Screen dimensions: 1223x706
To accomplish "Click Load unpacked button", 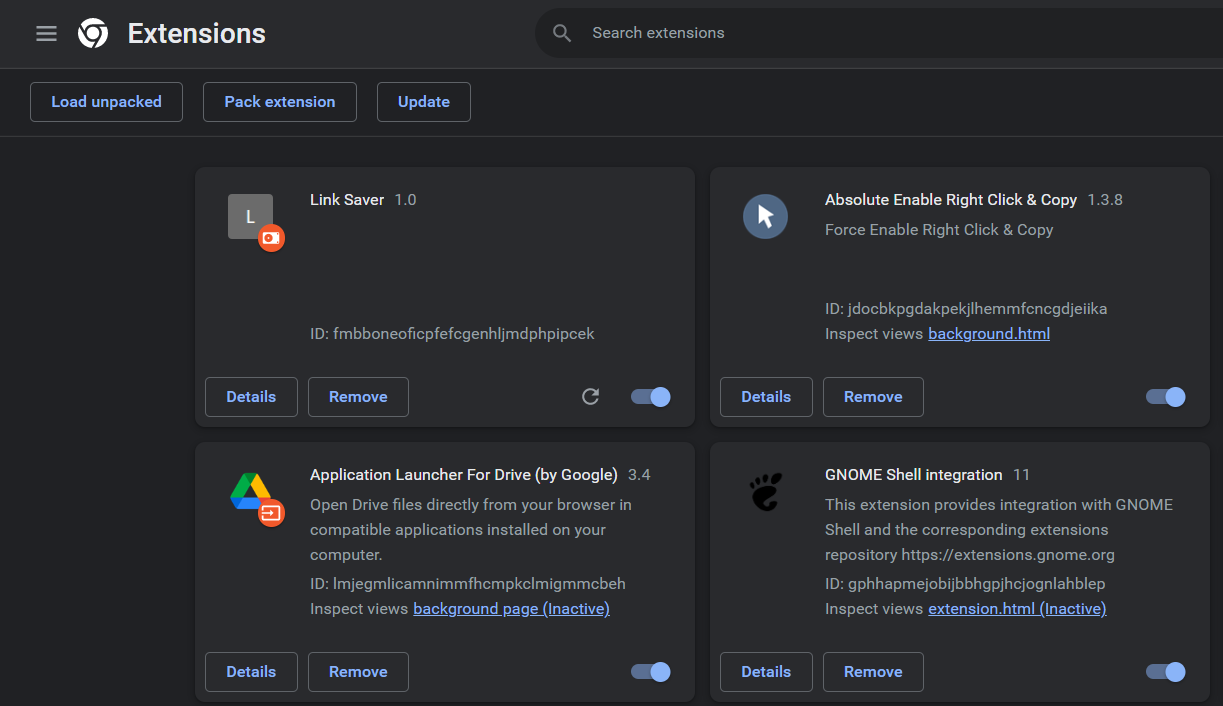I will tap(106, 102).
